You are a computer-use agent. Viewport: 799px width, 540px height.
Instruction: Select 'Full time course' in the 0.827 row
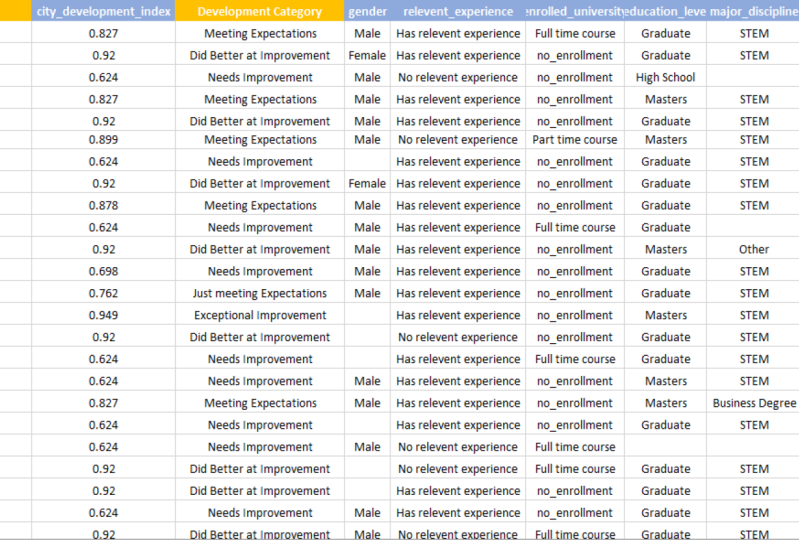coord(575,34)
